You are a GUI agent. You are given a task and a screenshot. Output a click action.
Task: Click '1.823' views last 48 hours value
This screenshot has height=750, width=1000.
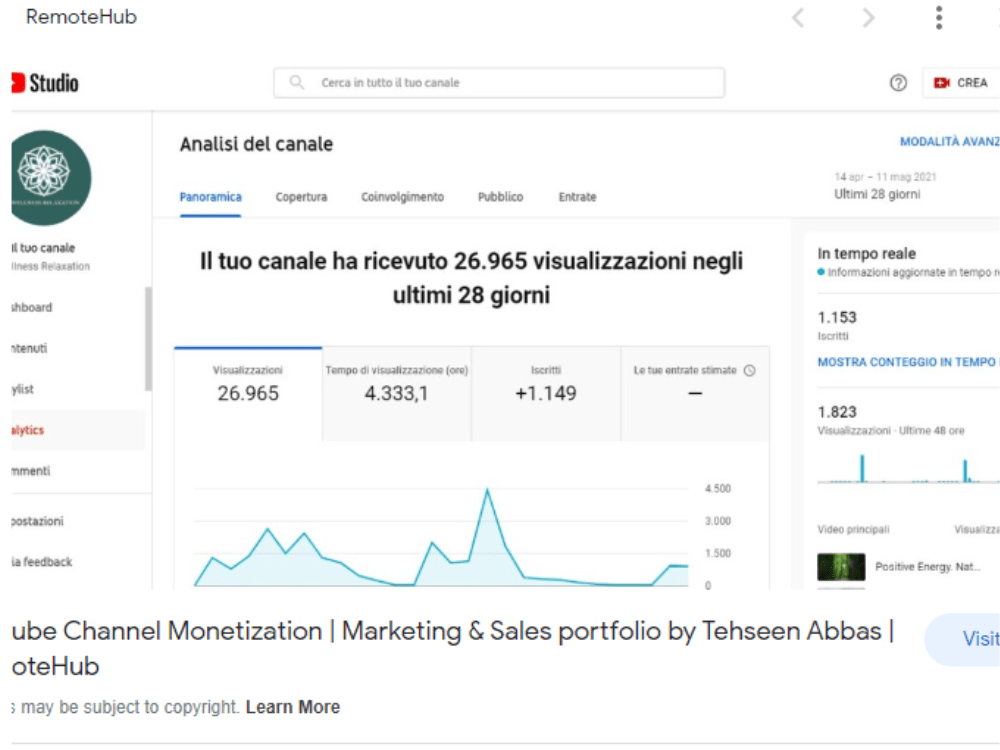[837, 412]
